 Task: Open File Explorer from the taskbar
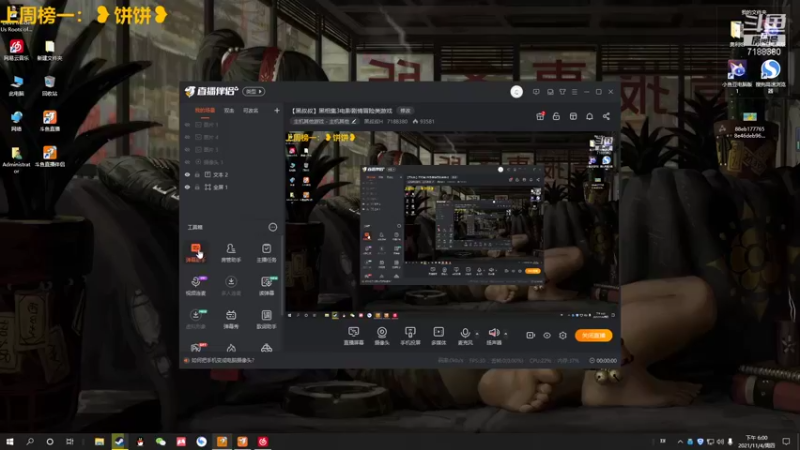[99, 441]
